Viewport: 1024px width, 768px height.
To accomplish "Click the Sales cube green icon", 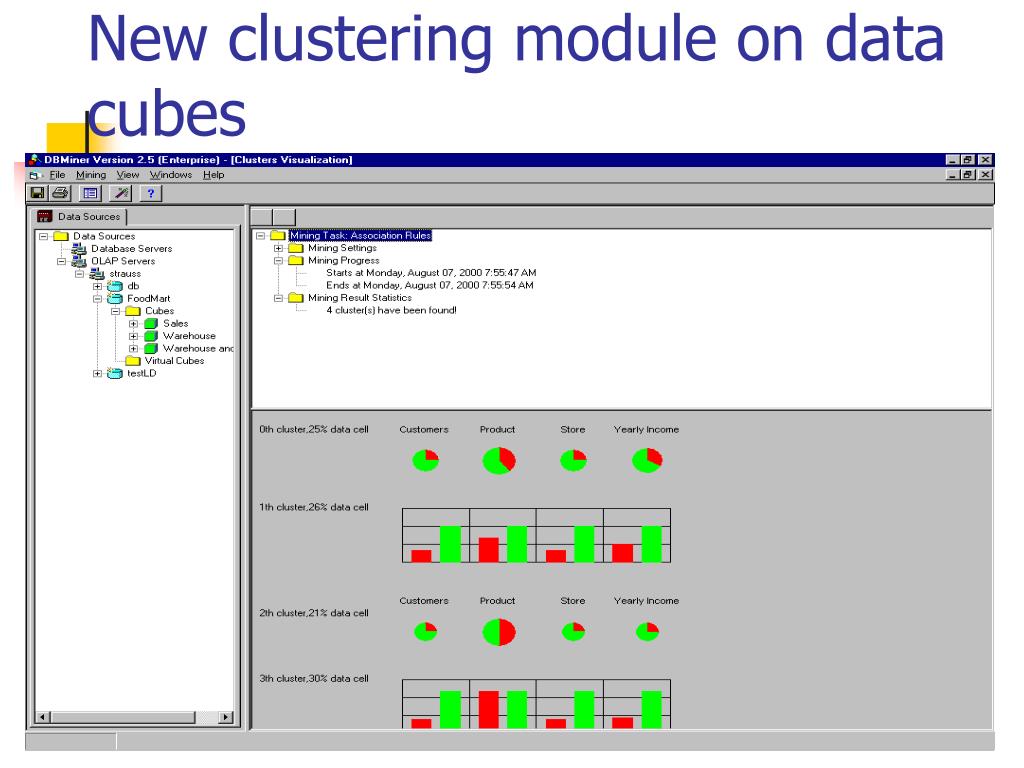I will click(151, 323).
